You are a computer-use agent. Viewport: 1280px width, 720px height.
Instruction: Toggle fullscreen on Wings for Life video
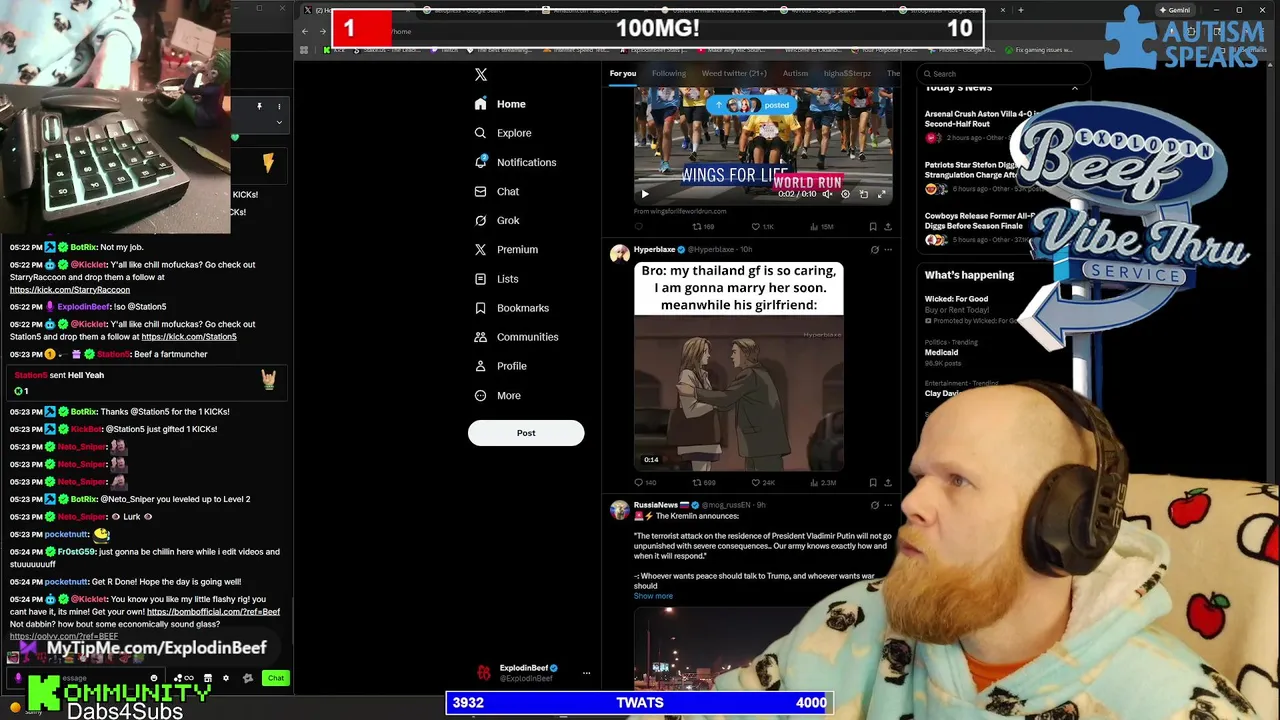point(881,194)
